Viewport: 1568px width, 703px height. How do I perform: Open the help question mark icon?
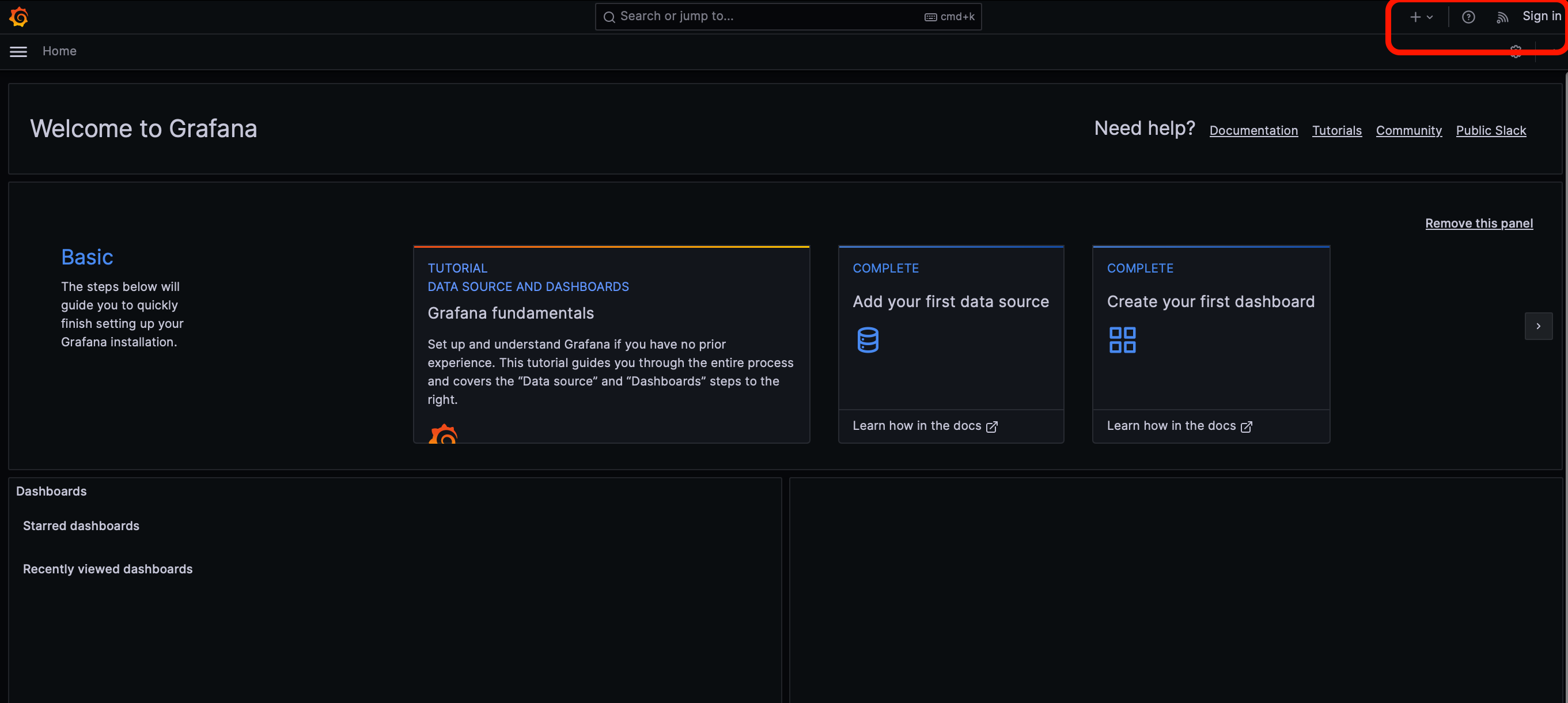1469,17
